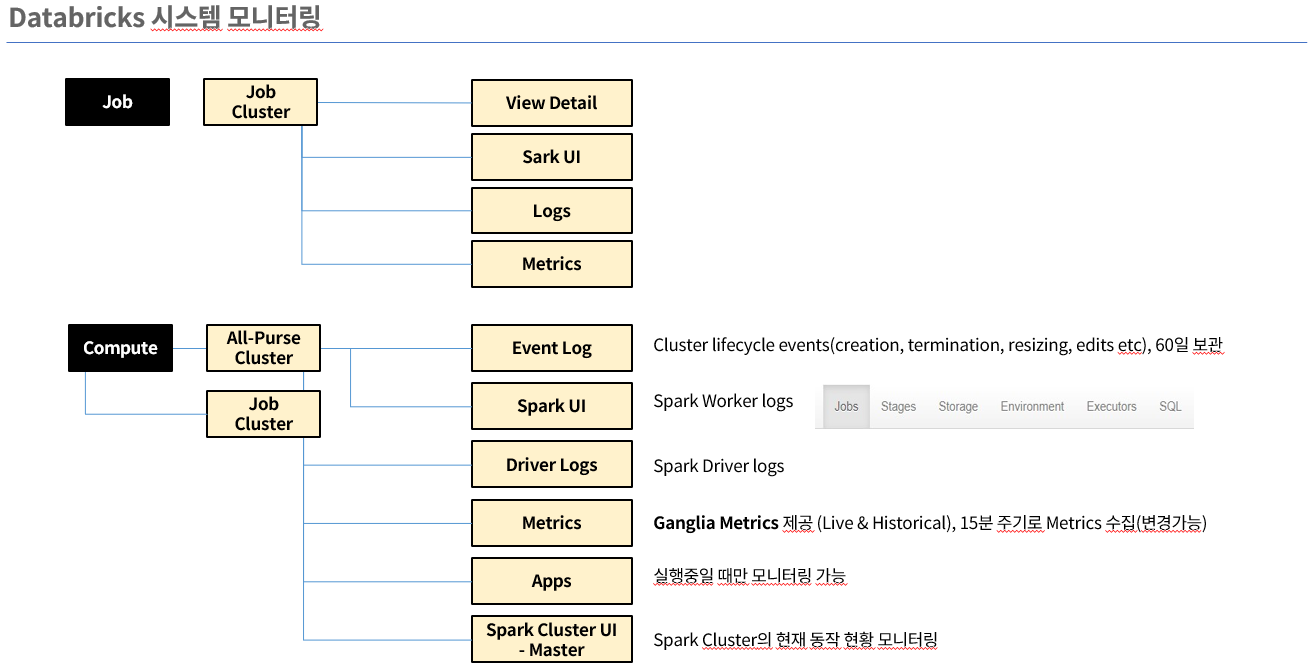
Task: Switch to the Jobs tab
Action: [x=846, y=407]
